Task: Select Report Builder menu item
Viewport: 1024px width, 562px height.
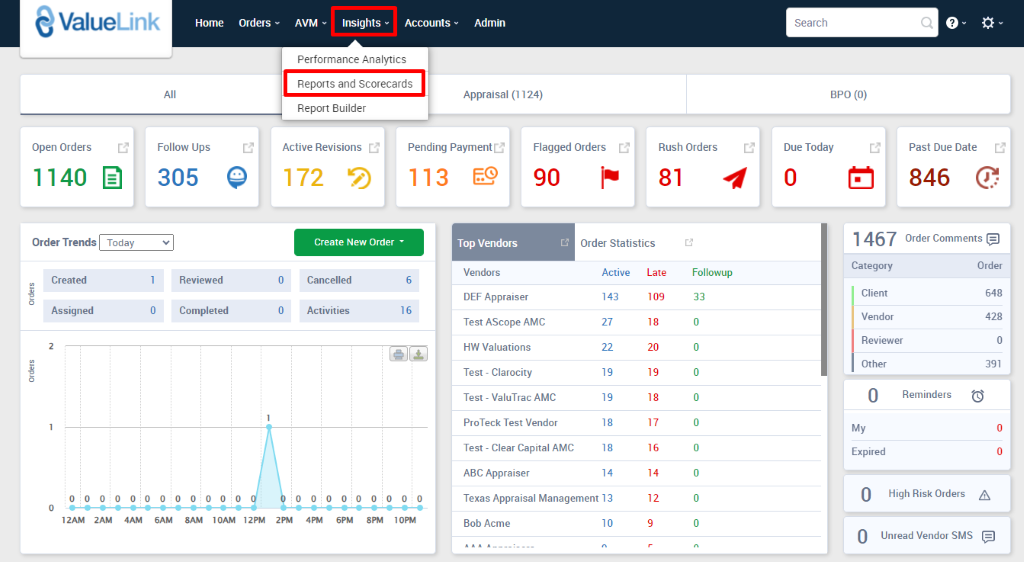Action: coord(331,108)
